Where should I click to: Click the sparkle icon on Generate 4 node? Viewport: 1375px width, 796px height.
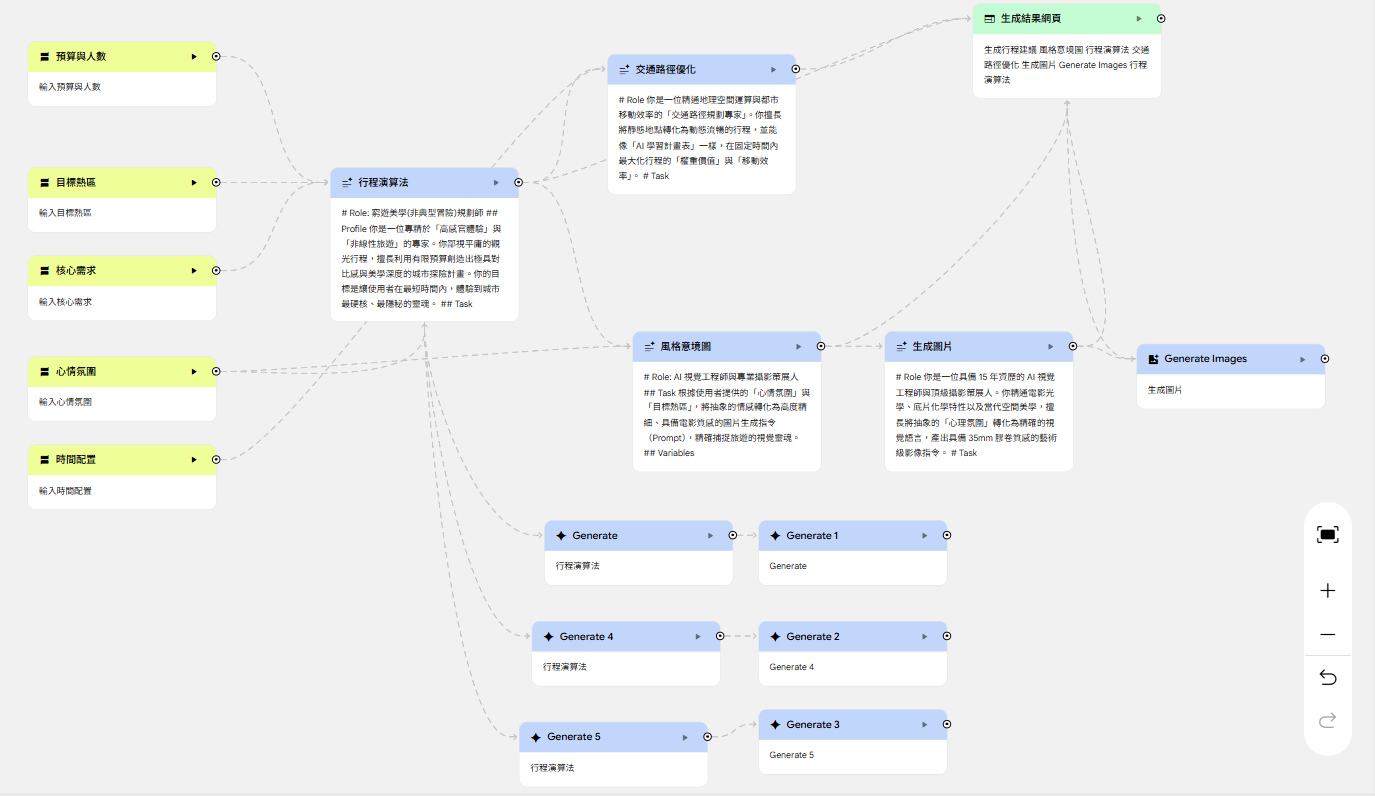click(x=548, y=636)
